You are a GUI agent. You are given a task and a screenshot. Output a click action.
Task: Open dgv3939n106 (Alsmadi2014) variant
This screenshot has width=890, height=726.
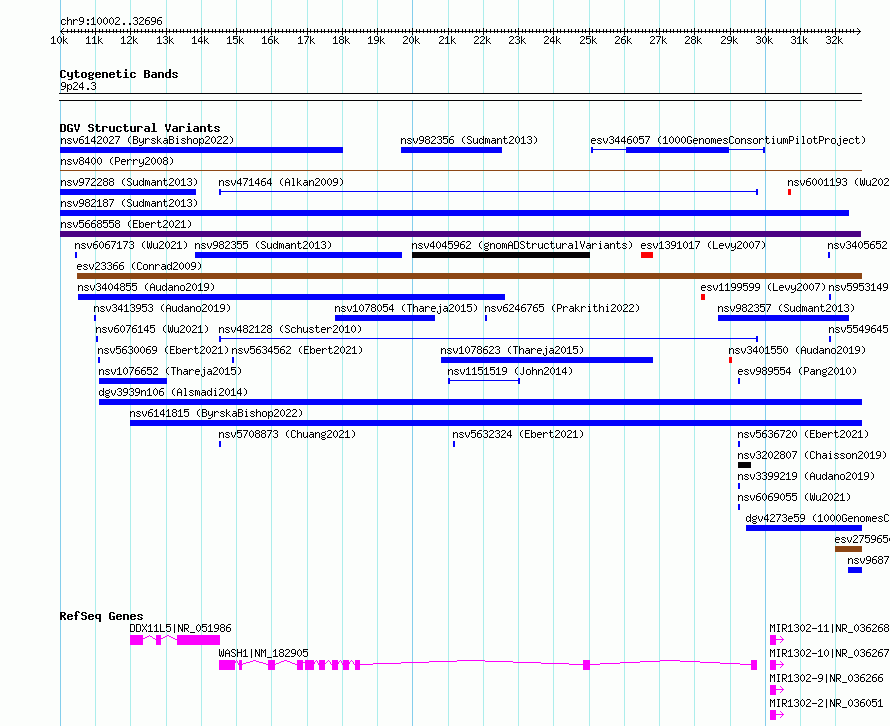480,402
